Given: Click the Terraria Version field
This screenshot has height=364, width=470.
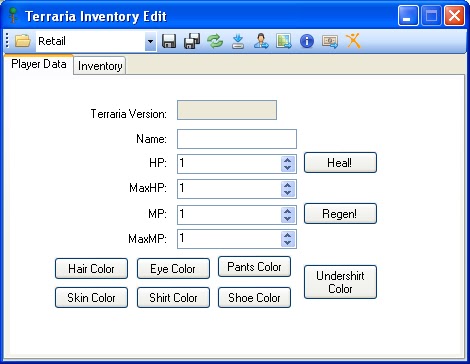Looking at the screenshot, I should (x=227, y=110).
